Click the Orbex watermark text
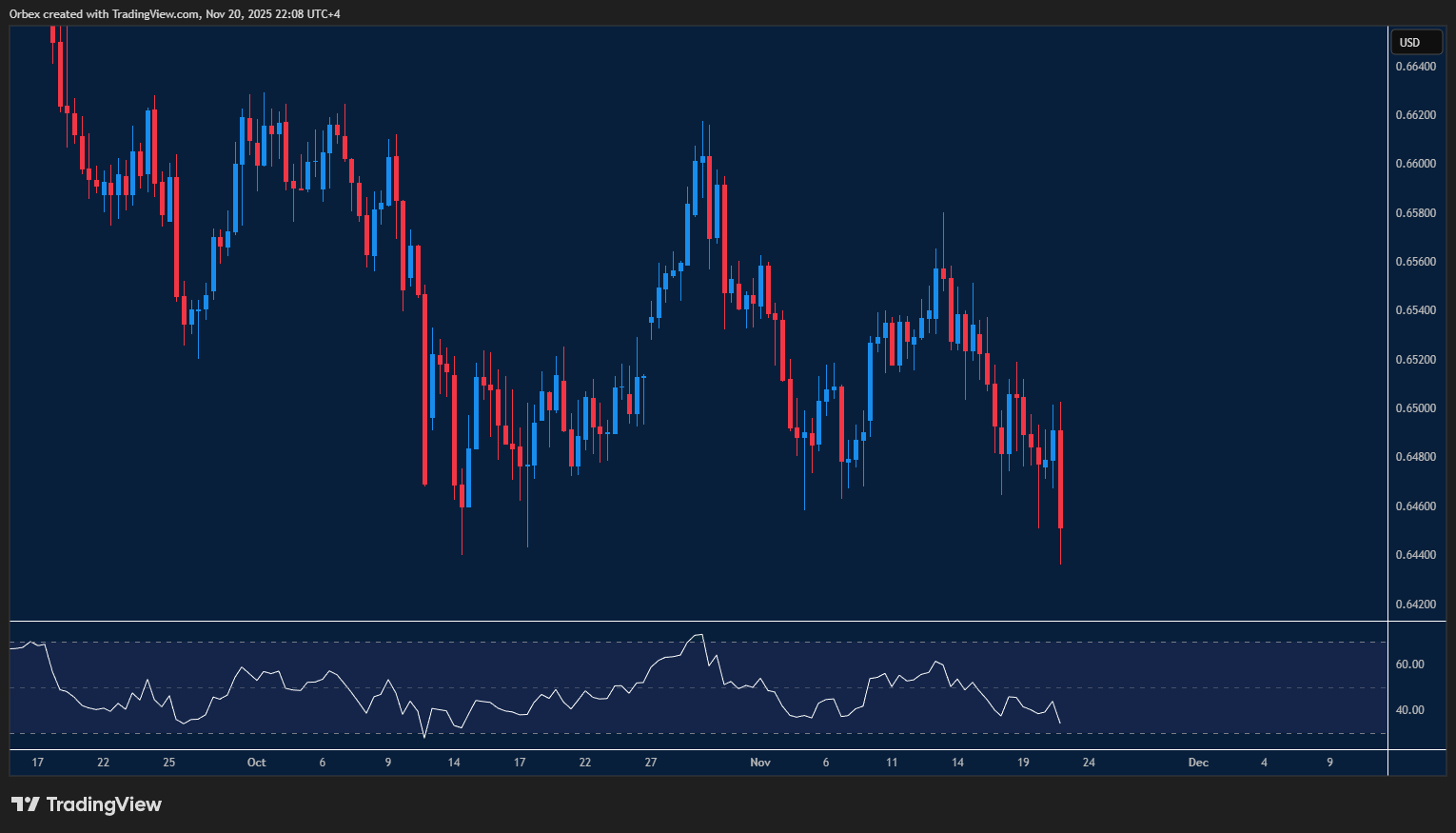 [x=26, y=14]
